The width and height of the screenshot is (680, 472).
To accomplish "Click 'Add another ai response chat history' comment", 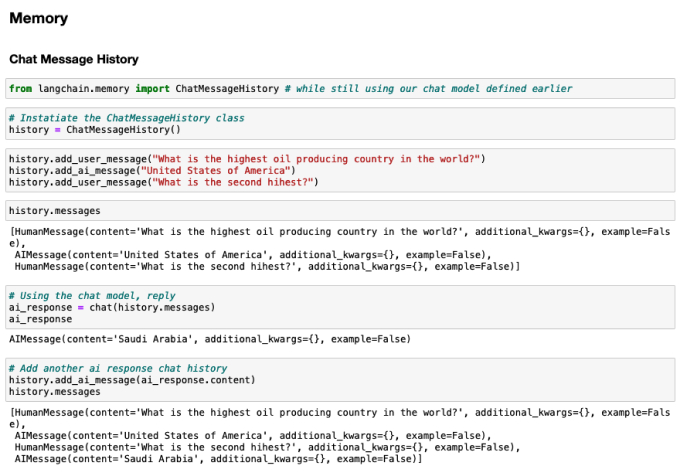I will (118, 368).
